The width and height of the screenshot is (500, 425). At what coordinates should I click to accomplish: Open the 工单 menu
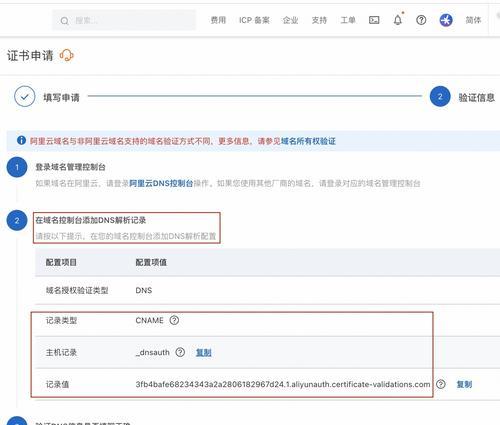[x=348, y=20]
